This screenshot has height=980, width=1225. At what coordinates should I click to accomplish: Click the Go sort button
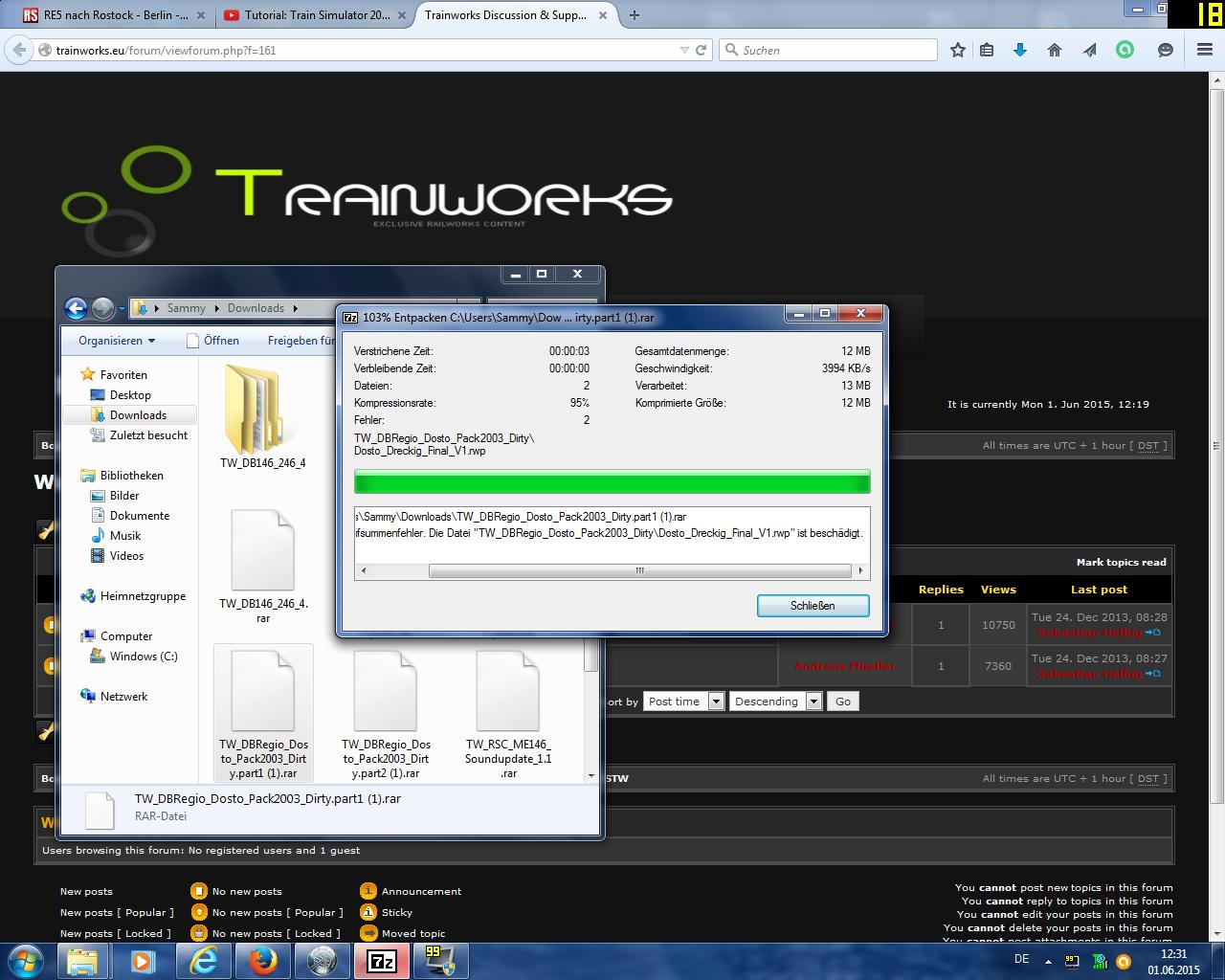(843, 702)
